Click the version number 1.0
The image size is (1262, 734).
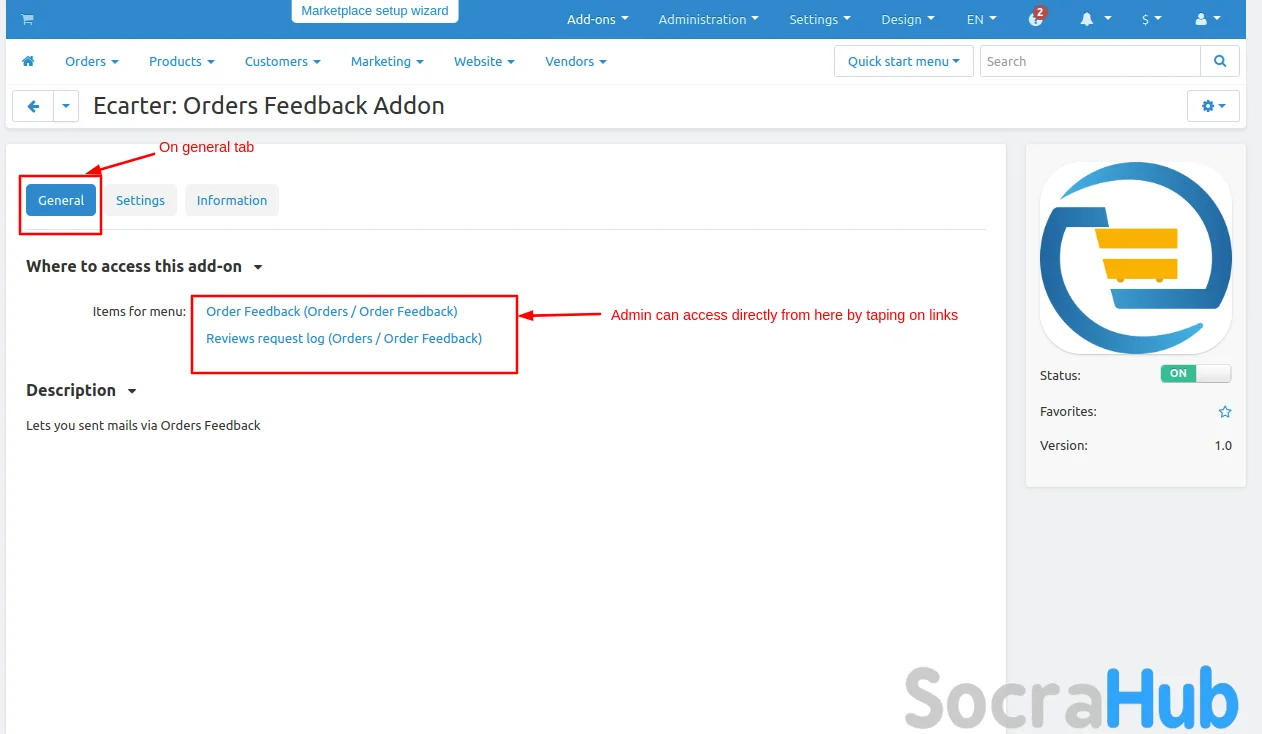[x=1223, y=446]
